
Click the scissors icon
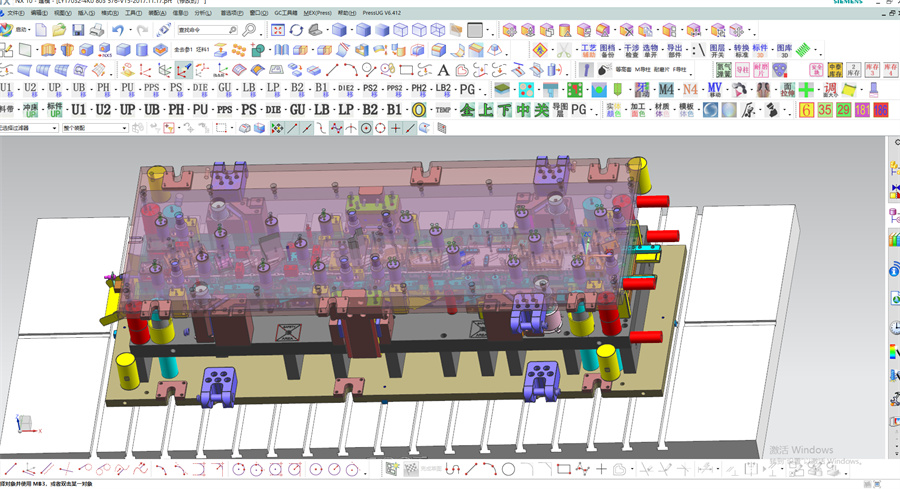pos(564,49)
